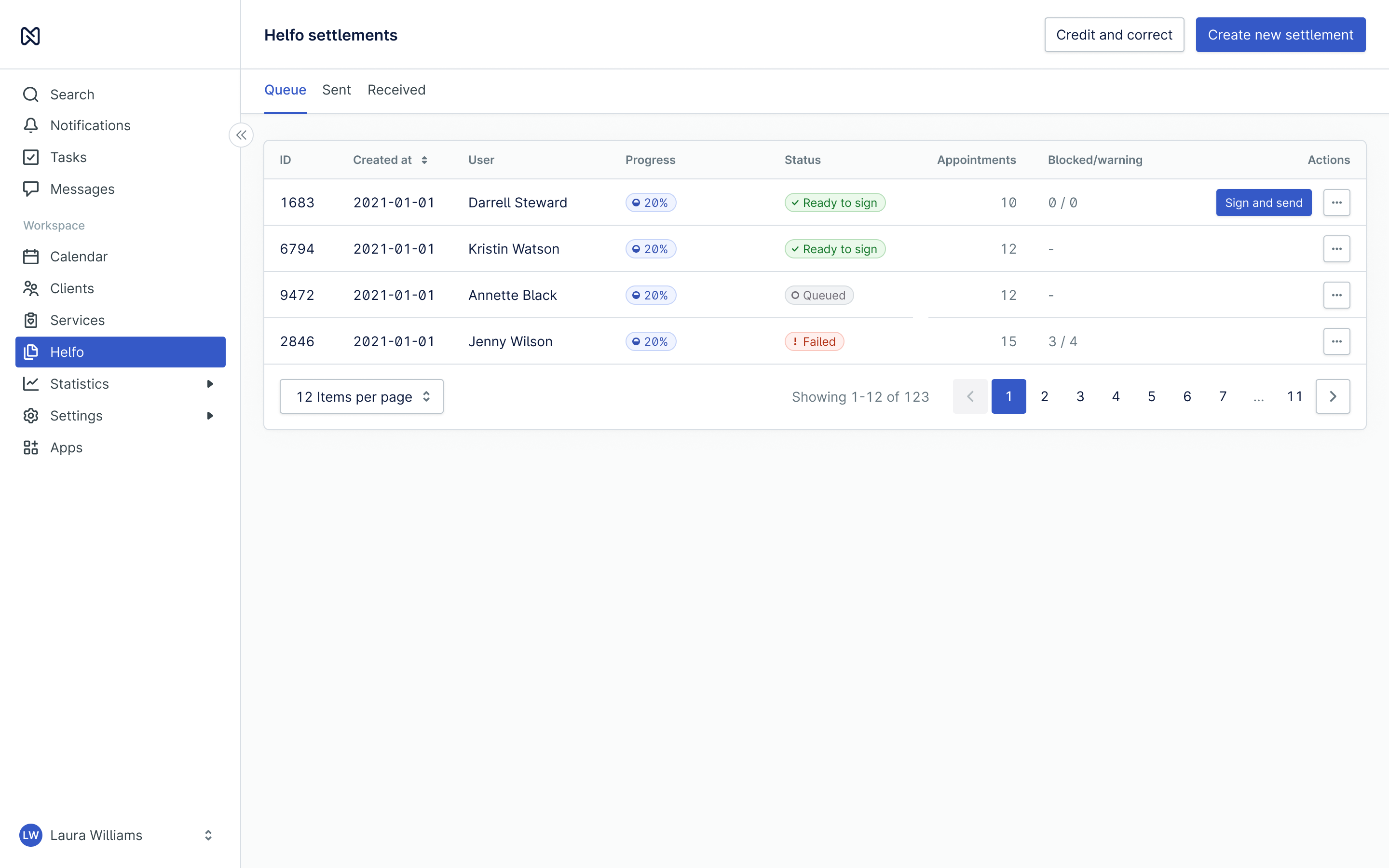
Task: Jump to page 11
Action: point(1294,397)
